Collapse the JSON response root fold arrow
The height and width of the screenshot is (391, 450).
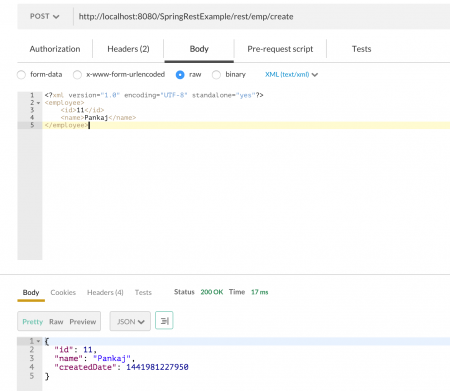[39, 341]
